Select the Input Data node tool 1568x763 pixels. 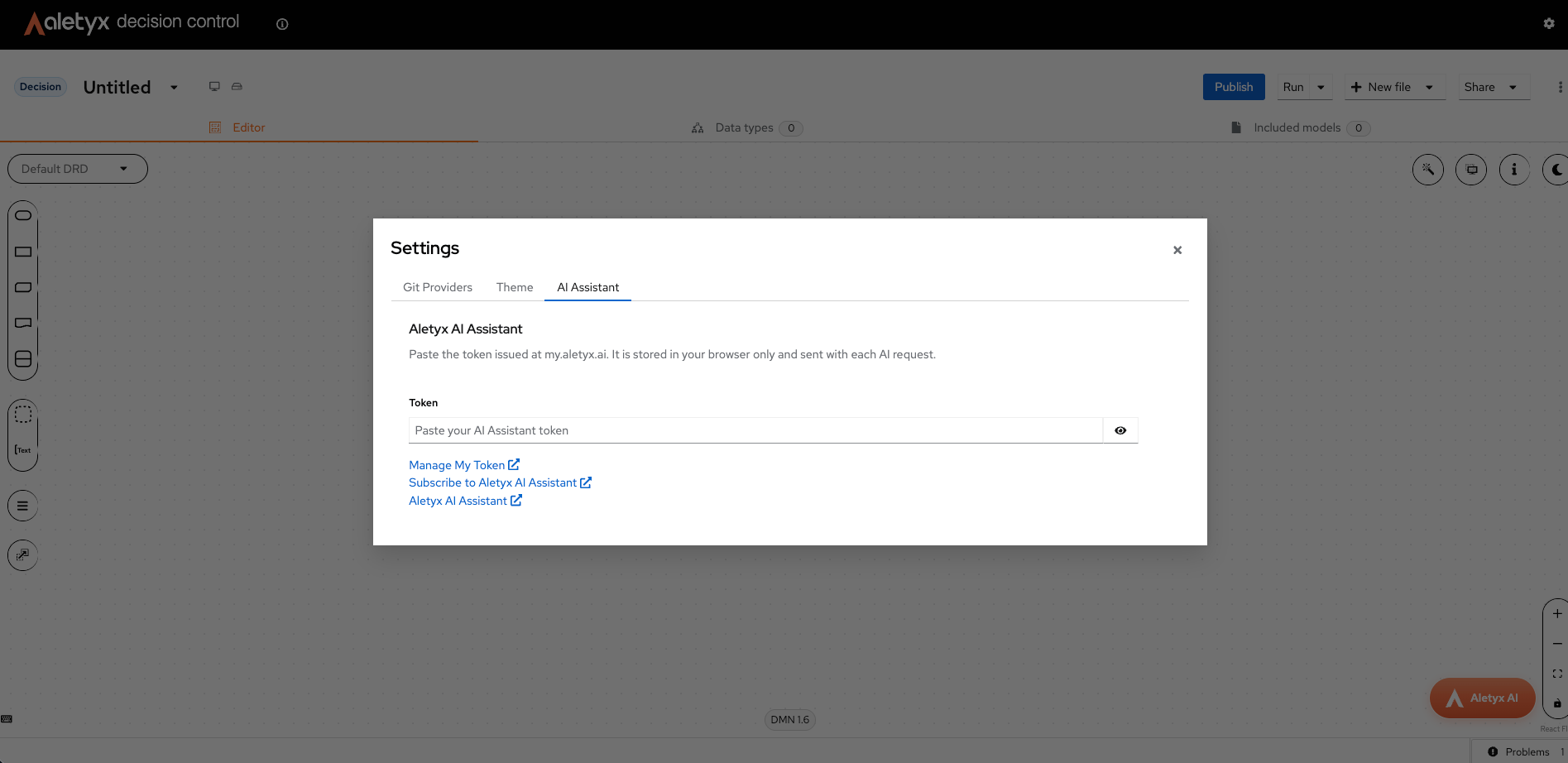pos(23,215)
